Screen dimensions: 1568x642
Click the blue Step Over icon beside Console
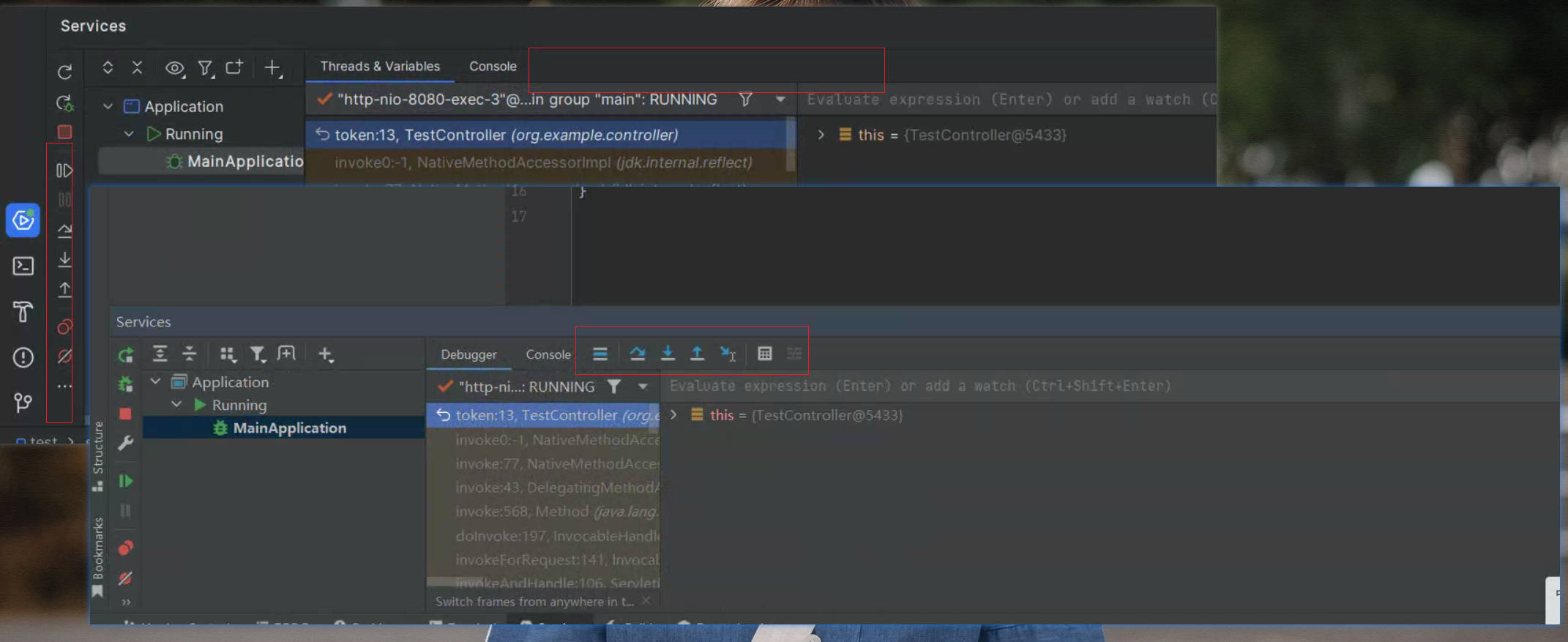point(637,354)
